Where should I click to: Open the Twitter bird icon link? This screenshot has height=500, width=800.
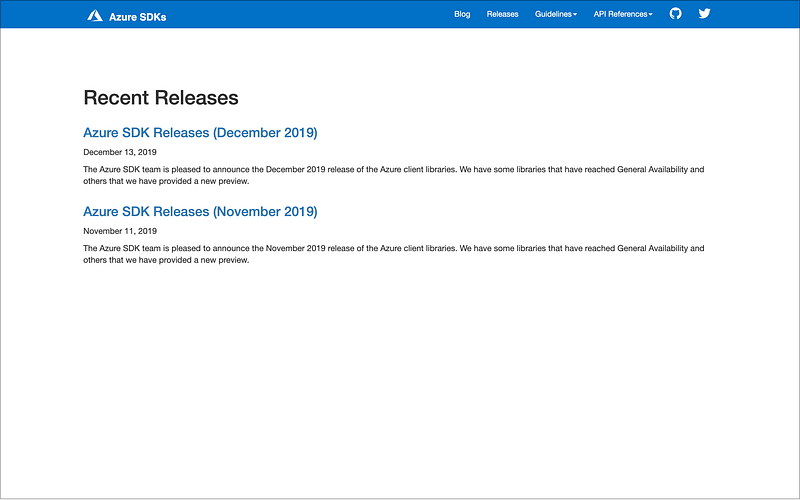tap(705, 14)
